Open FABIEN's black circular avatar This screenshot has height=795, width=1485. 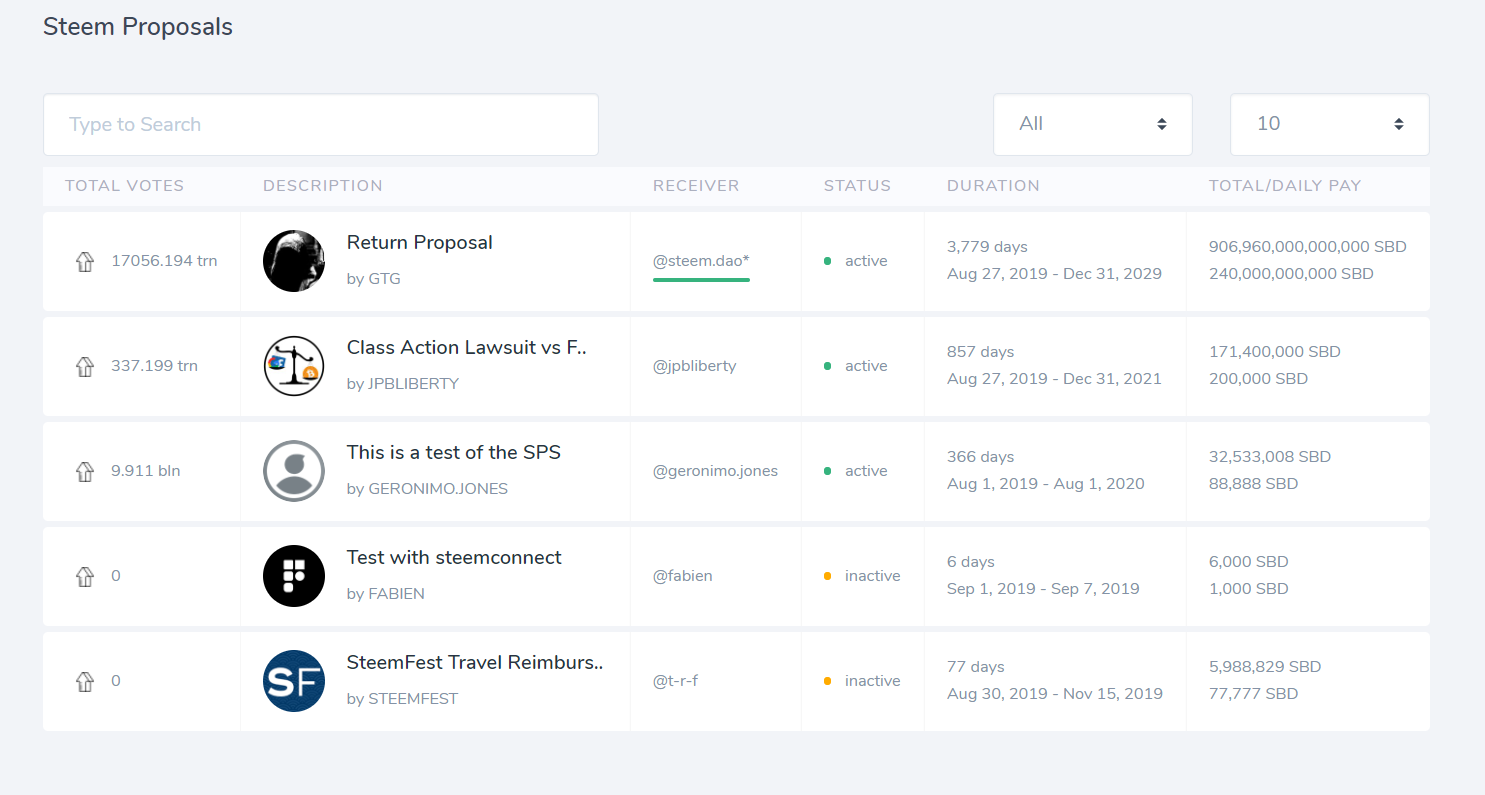pos(294,576)
